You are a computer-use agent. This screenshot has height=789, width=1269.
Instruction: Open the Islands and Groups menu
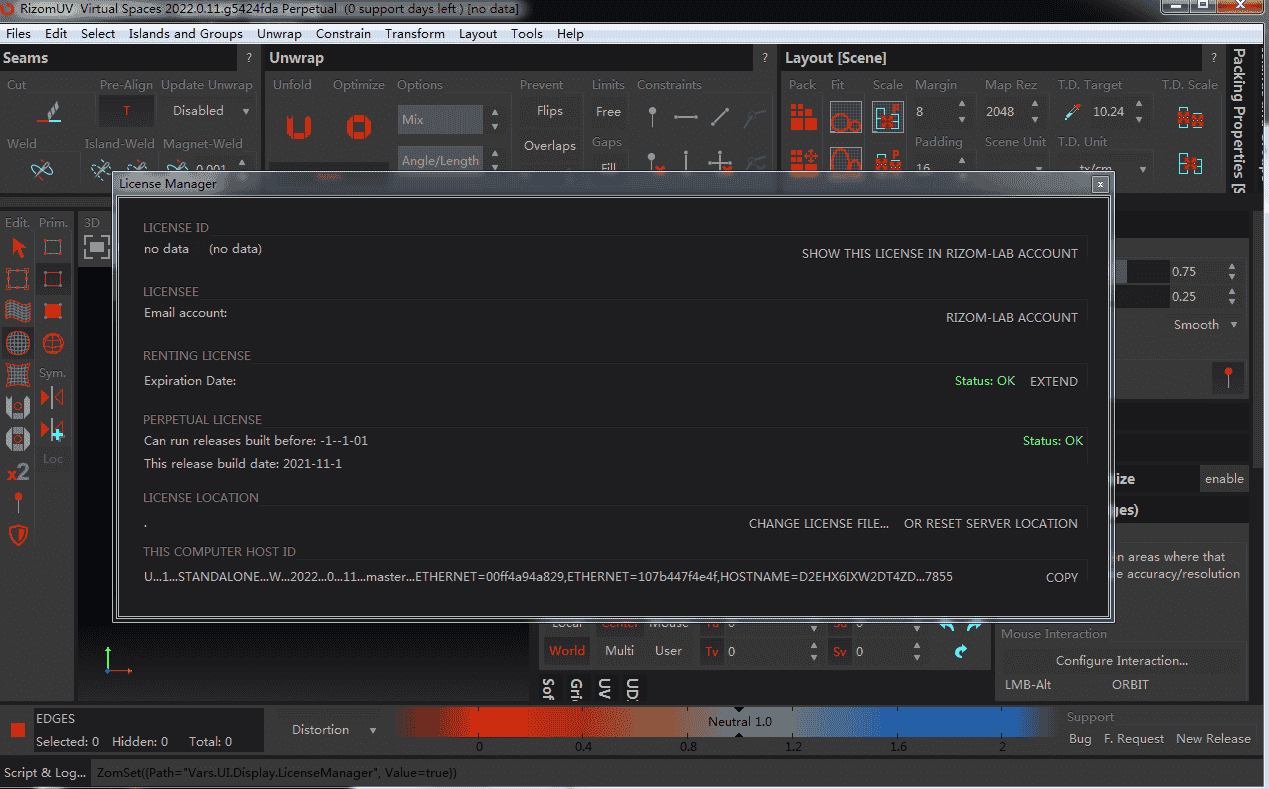tap(185, 33)
